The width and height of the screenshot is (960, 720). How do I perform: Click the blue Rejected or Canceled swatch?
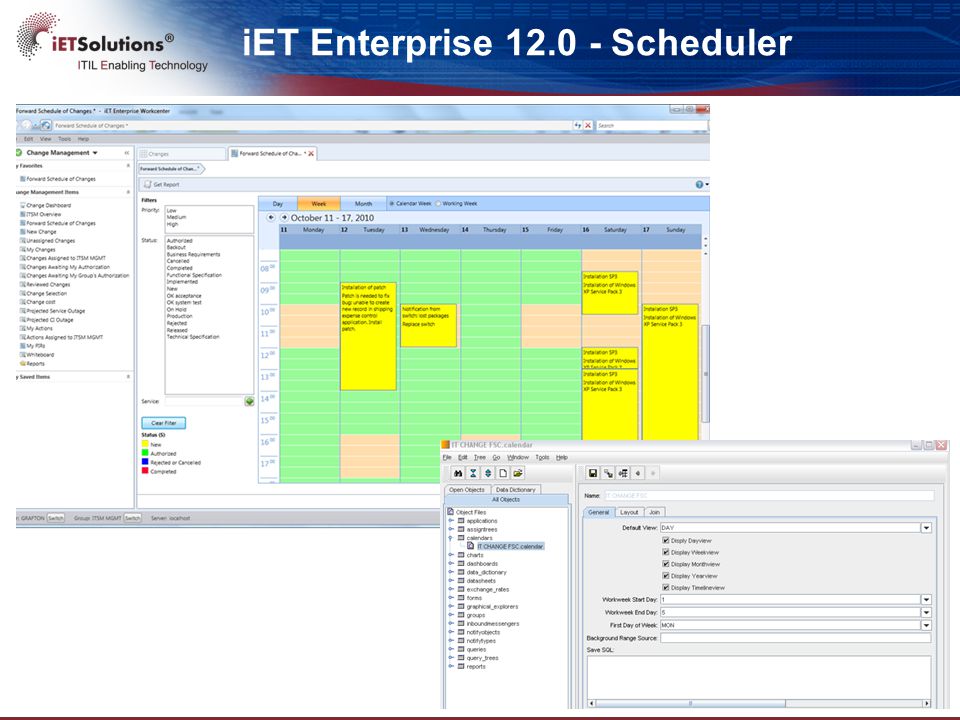[x=145, y=462]
